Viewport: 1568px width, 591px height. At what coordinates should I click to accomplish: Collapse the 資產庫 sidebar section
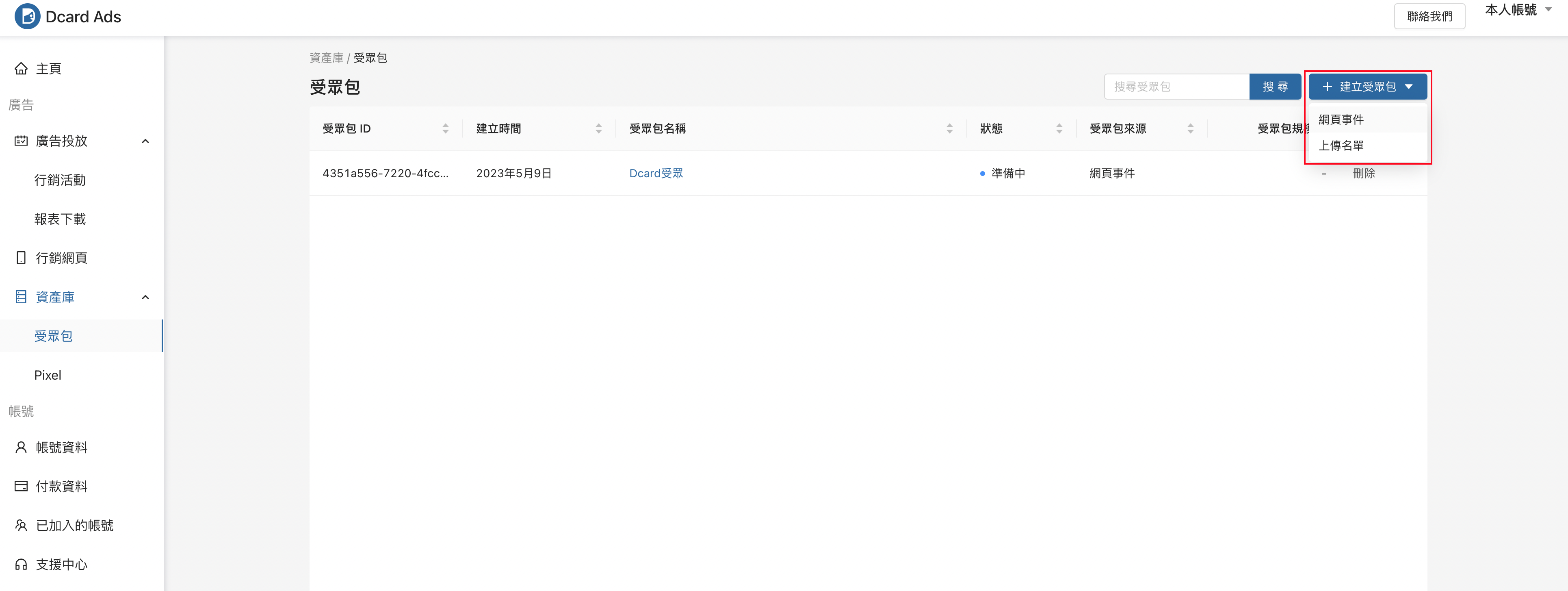click(x=145, y=297)
